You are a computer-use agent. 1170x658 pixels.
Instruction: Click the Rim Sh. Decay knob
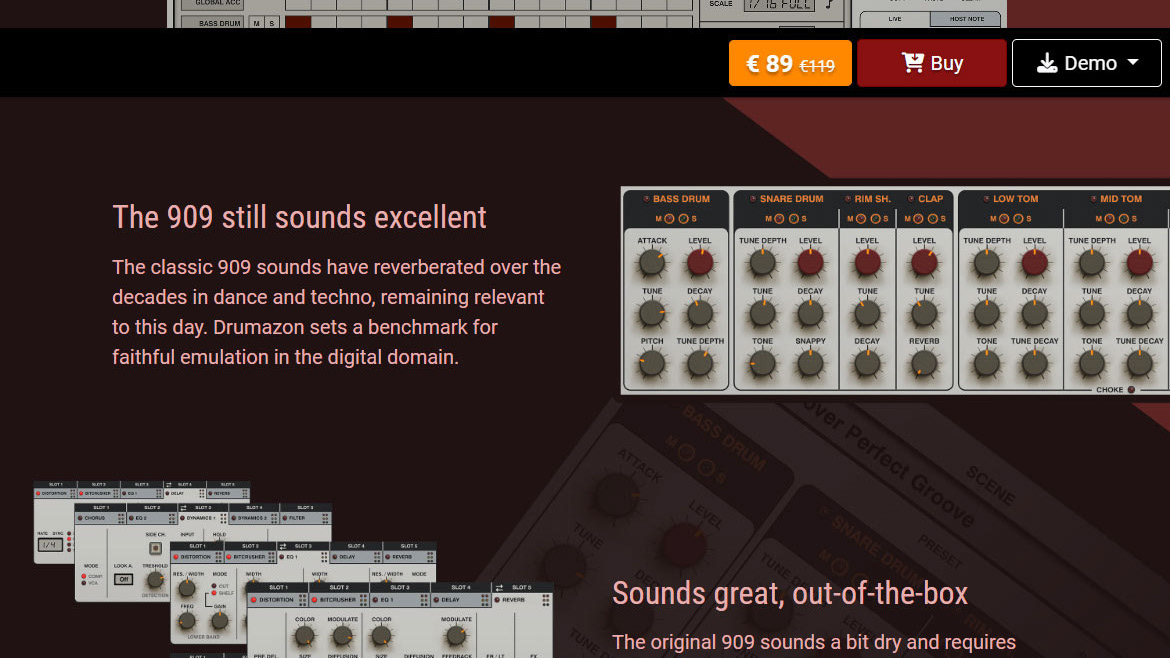867,364
